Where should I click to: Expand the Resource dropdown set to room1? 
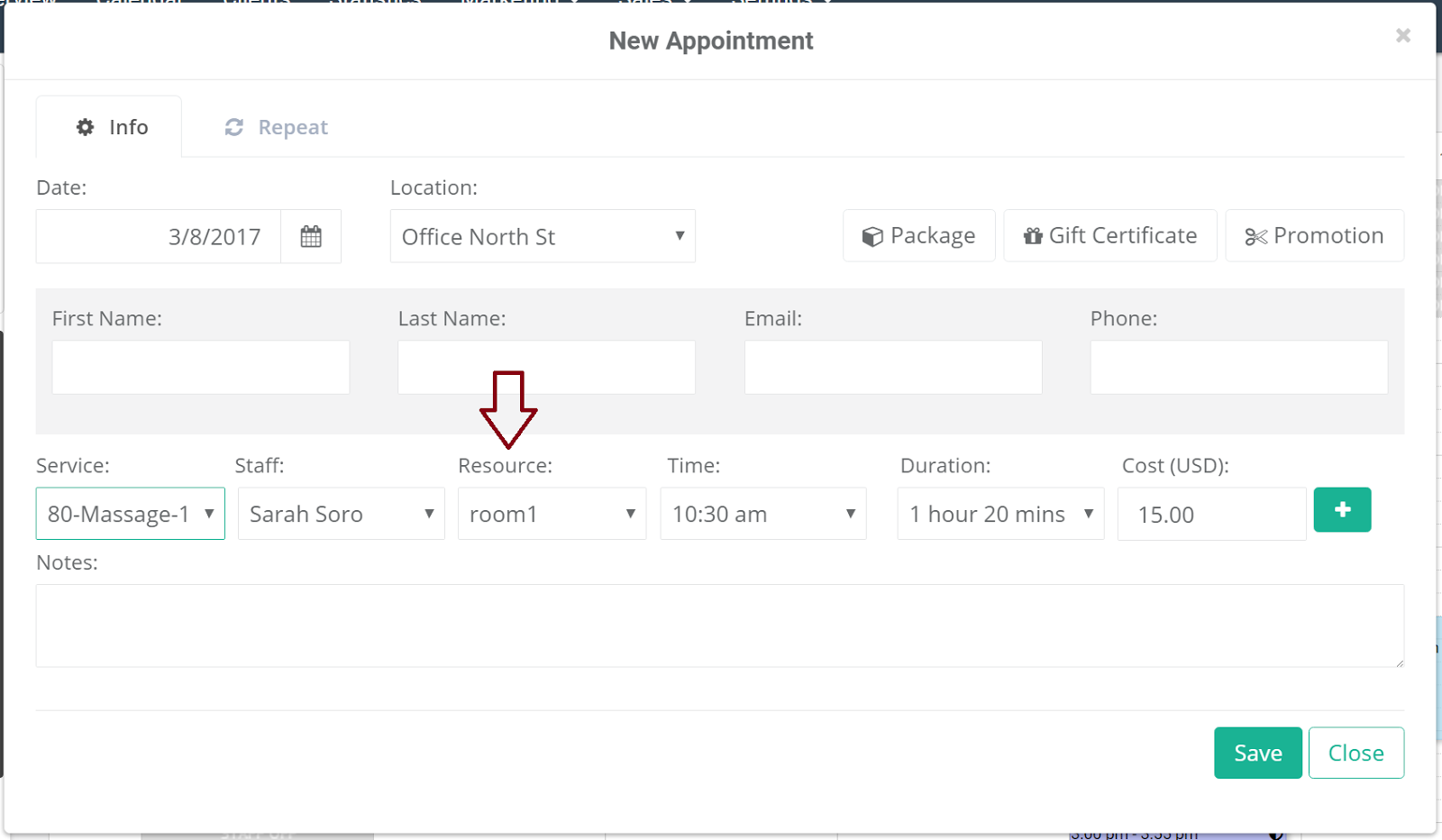pyautogui.click(x=552, y=514)
